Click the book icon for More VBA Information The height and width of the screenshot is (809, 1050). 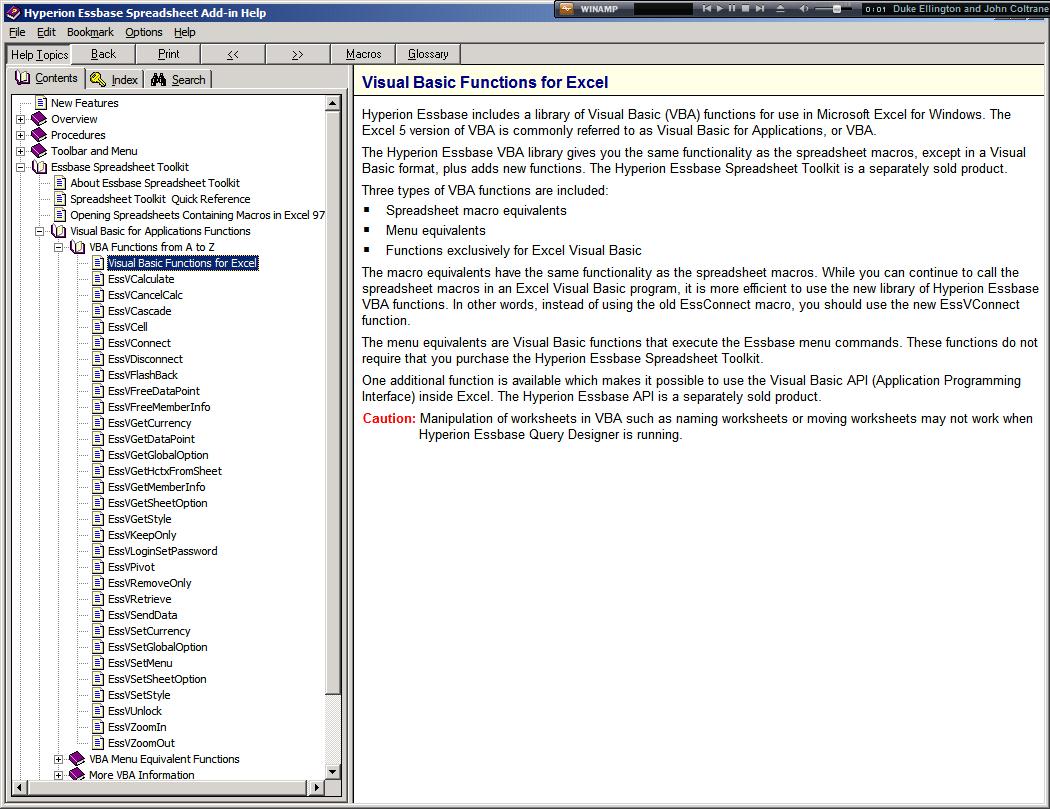[77, 775]
